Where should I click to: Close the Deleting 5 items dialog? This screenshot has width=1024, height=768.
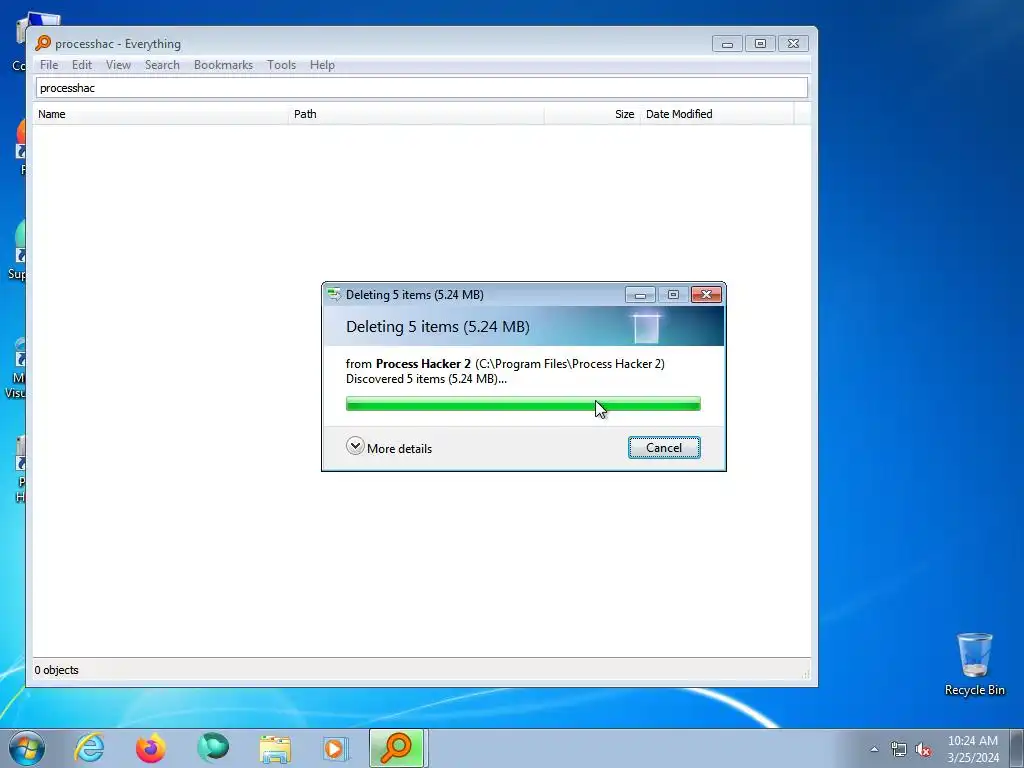coord(706,295)
